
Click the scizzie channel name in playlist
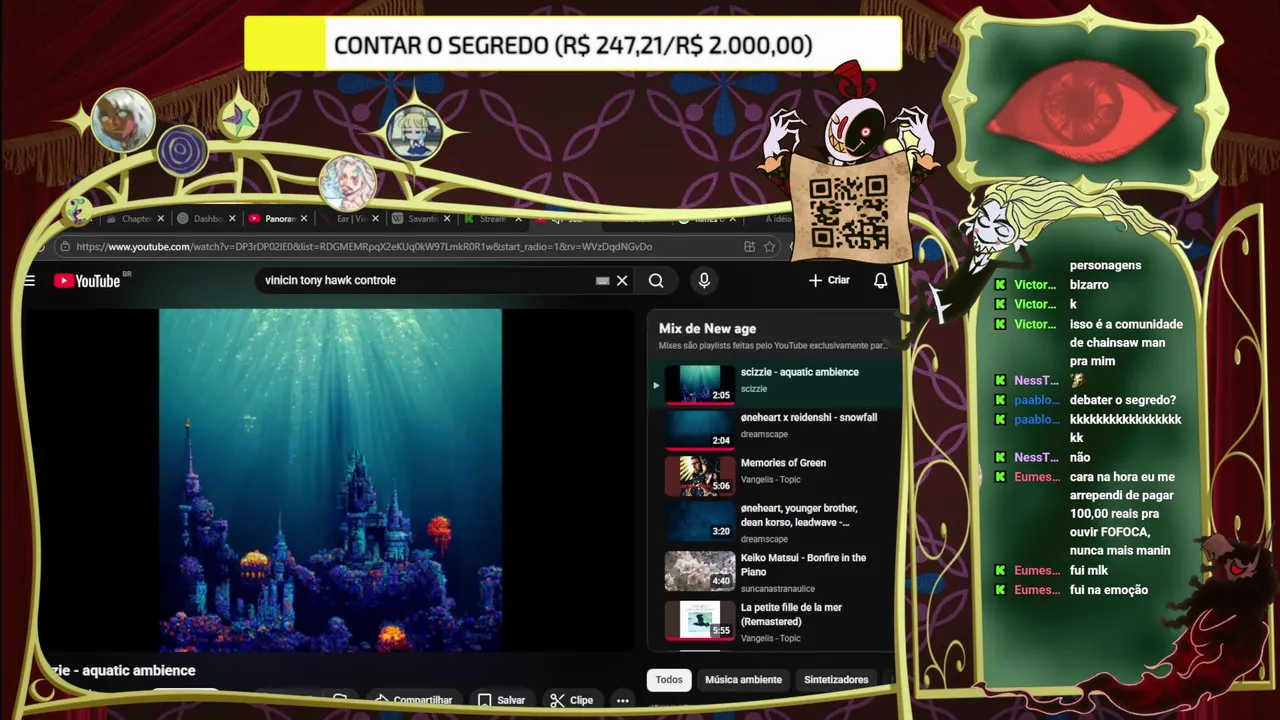754,389
